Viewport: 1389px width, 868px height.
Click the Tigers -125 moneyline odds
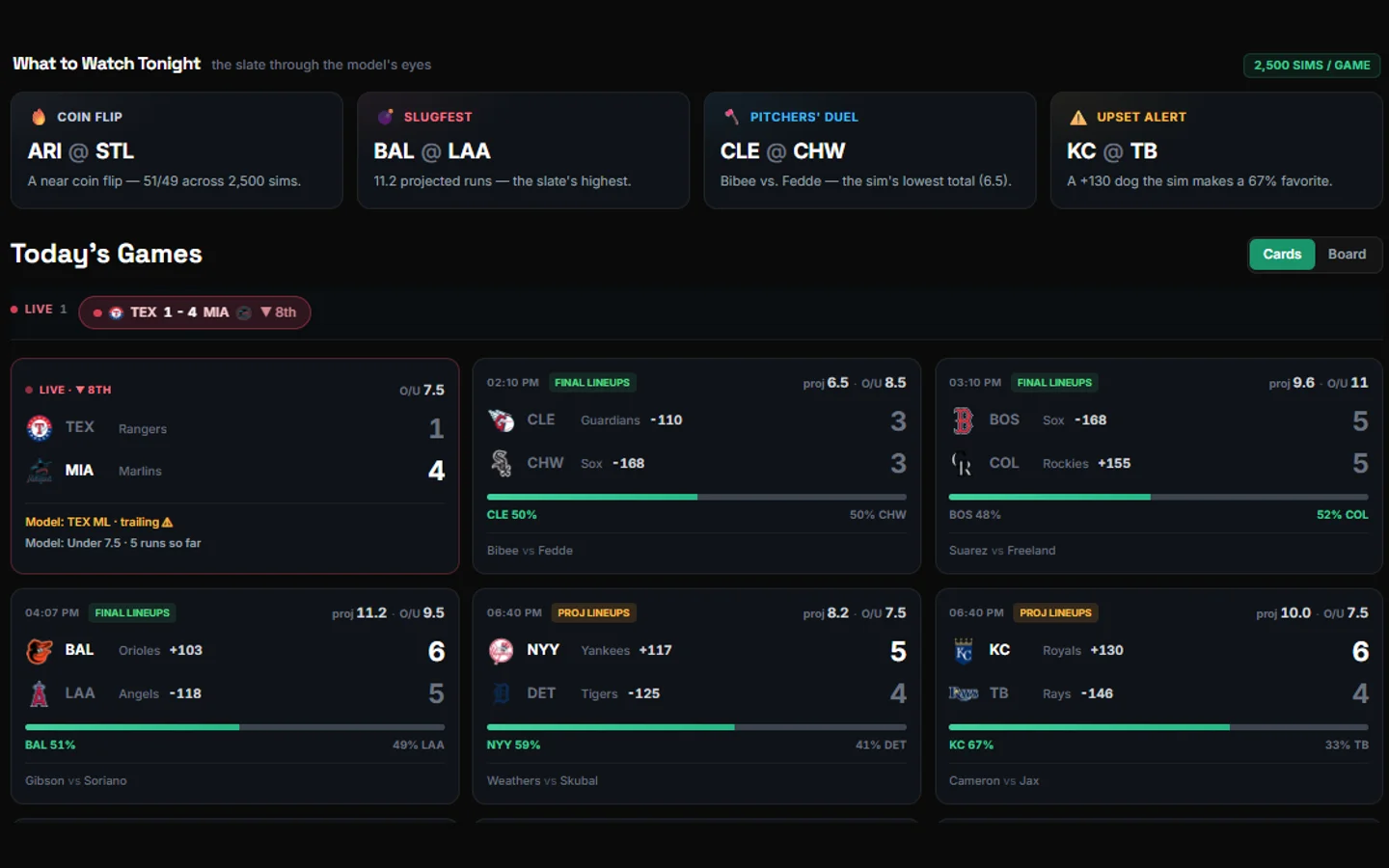coord(643,693)
